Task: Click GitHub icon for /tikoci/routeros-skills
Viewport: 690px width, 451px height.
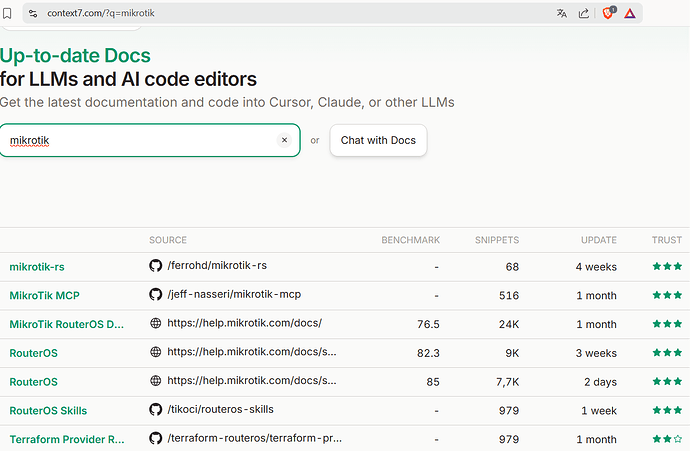Action: point(155,410)
